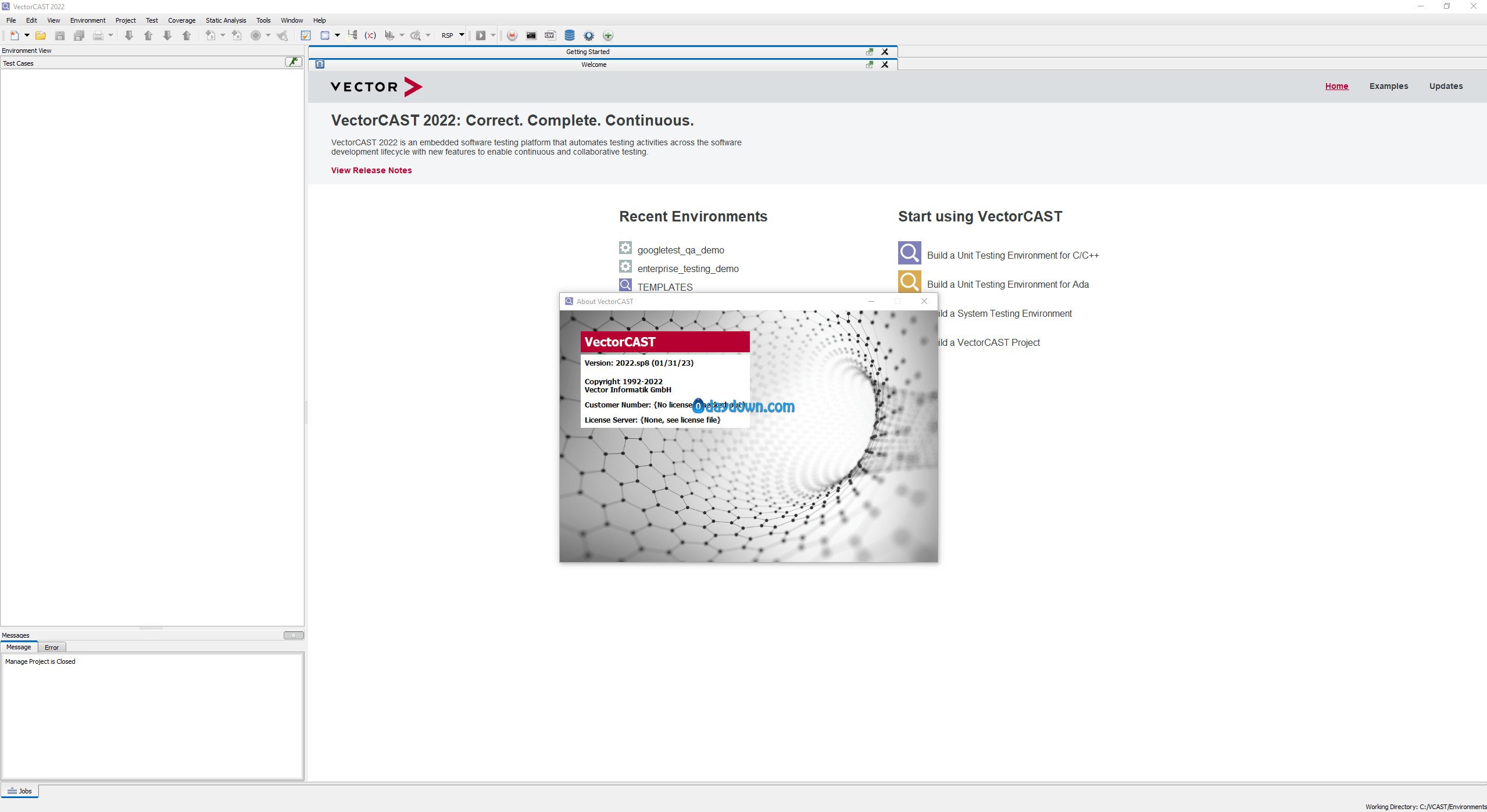Float the Welcome panel with undock icon
Viewport: 1487px width, 812px height.
(870, 65)
